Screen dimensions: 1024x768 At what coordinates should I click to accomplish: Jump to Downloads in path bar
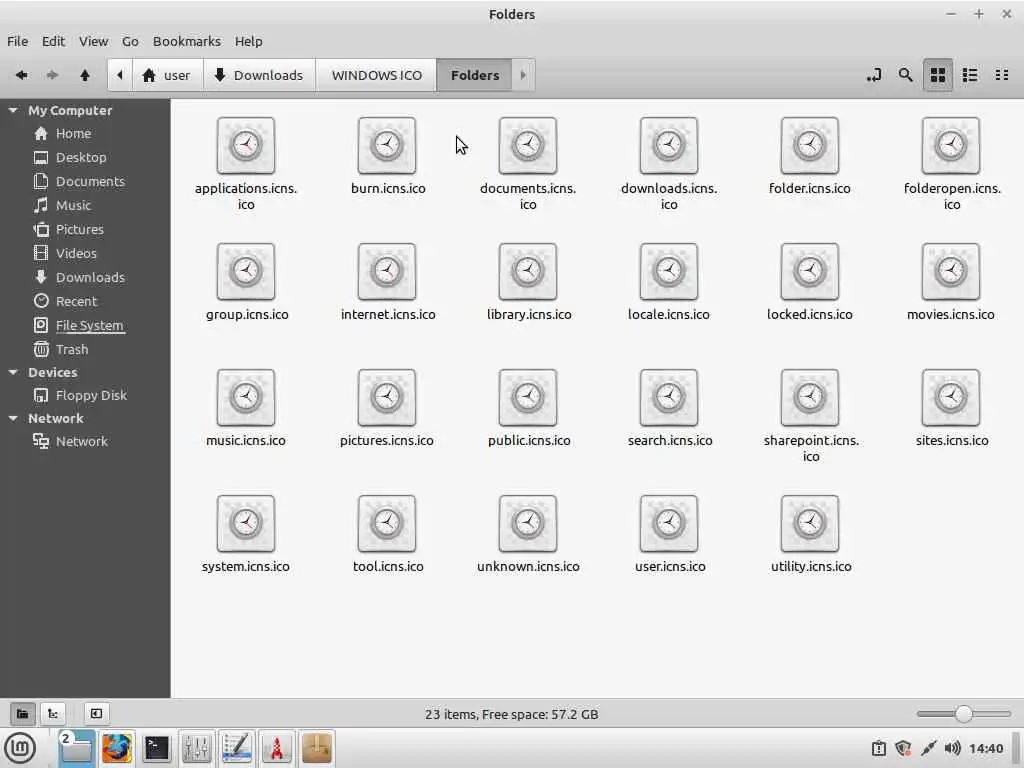(259, 75)
